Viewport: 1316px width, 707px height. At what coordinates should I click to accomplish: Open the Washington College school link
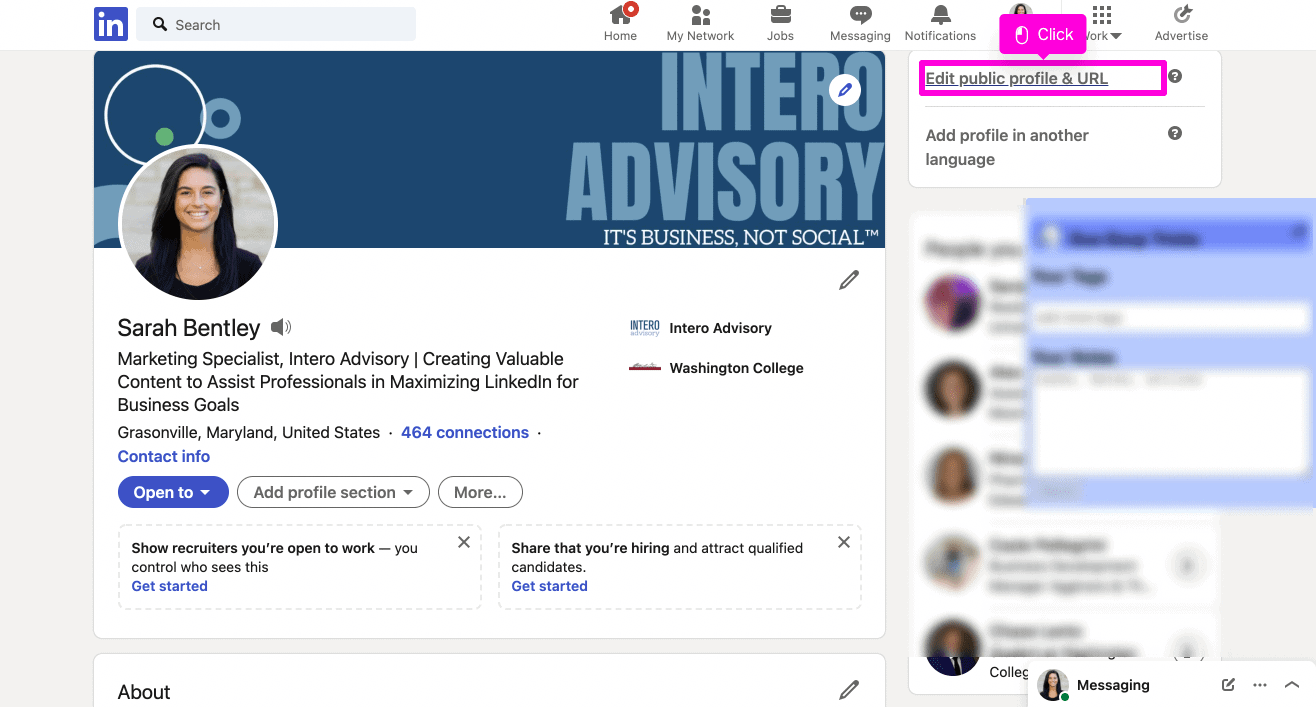coord(716,368)
